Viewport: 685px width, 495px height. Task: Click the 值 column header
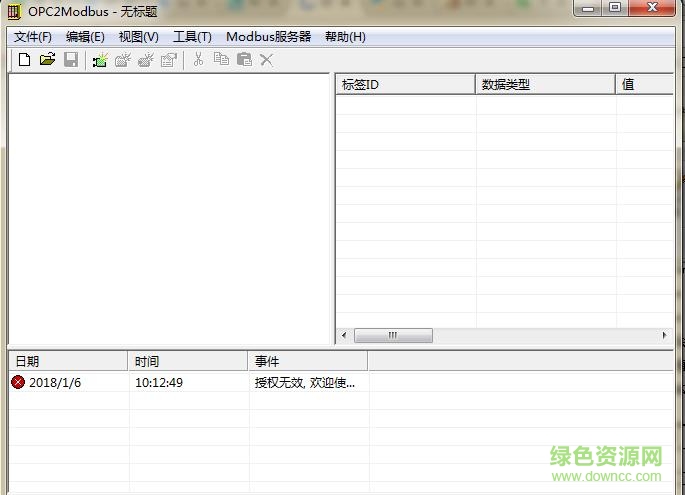tap(644, 84)
